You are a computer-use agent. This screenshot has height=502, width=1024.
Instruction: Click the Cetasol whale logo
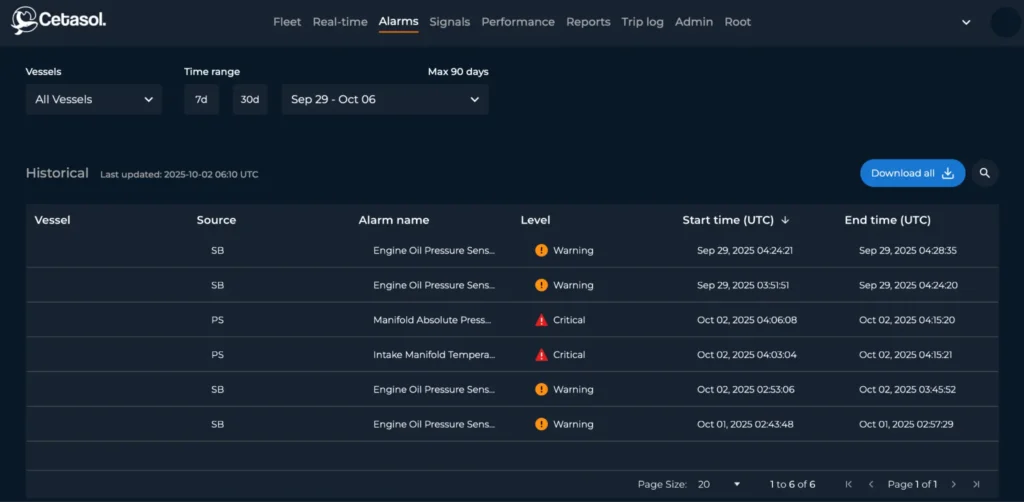(24, 21)
